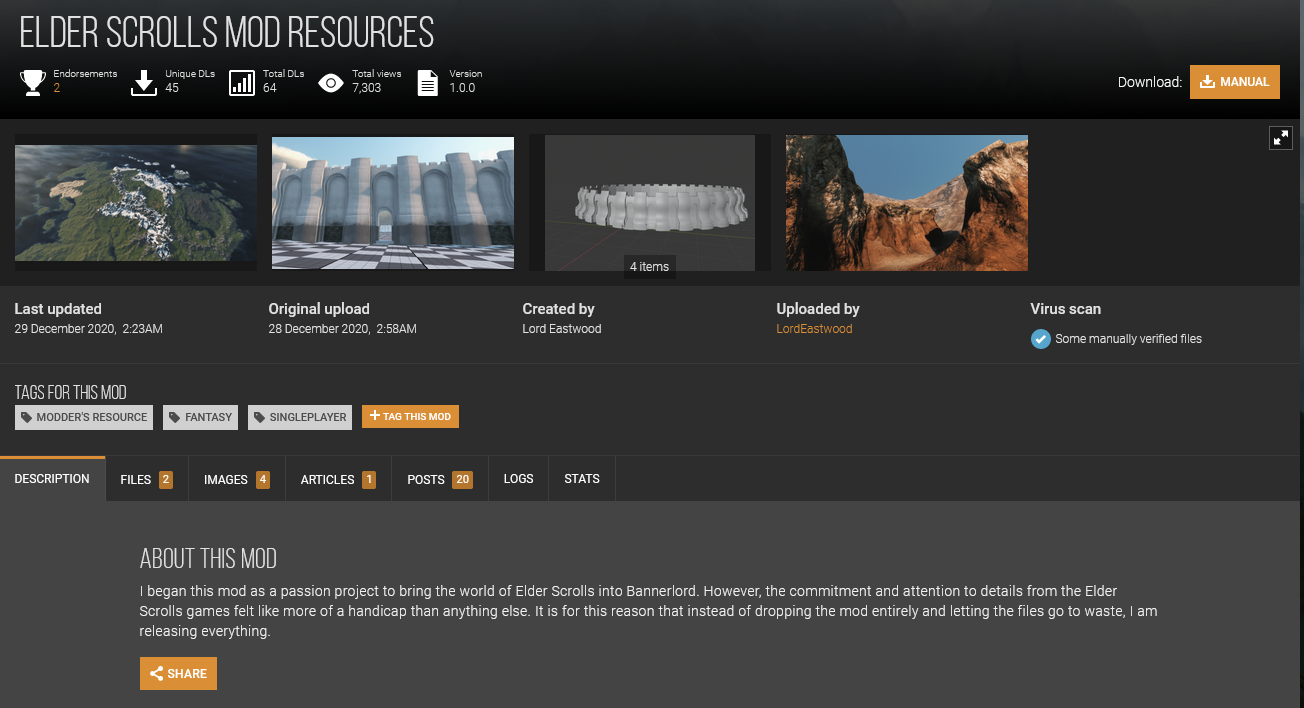This screenshot has height=708, width=1304.
Task: Click the version value 1.0.0
Action: tap(462, 88)
